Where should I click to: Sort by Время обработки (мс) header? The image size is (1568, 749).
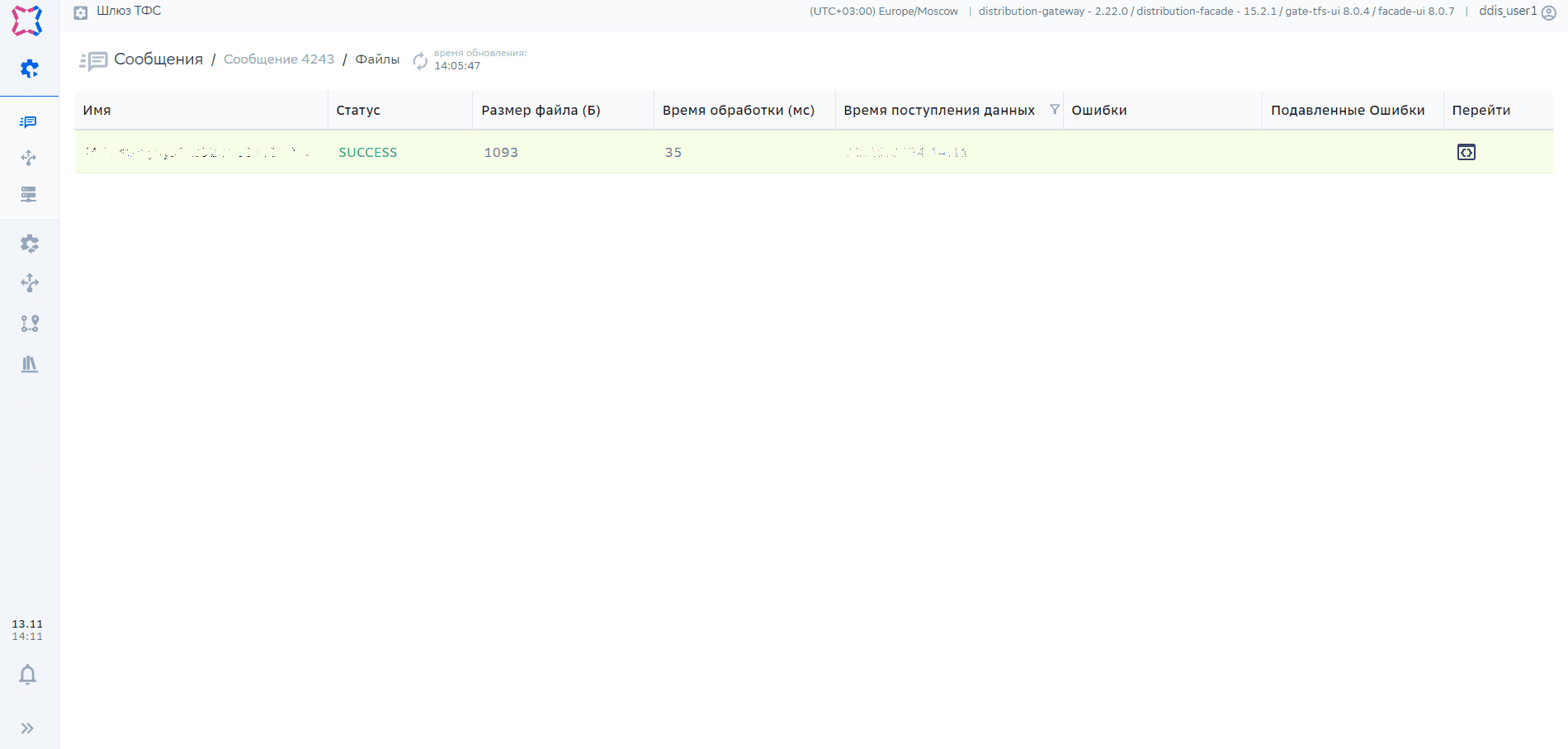tap(738, 111)
